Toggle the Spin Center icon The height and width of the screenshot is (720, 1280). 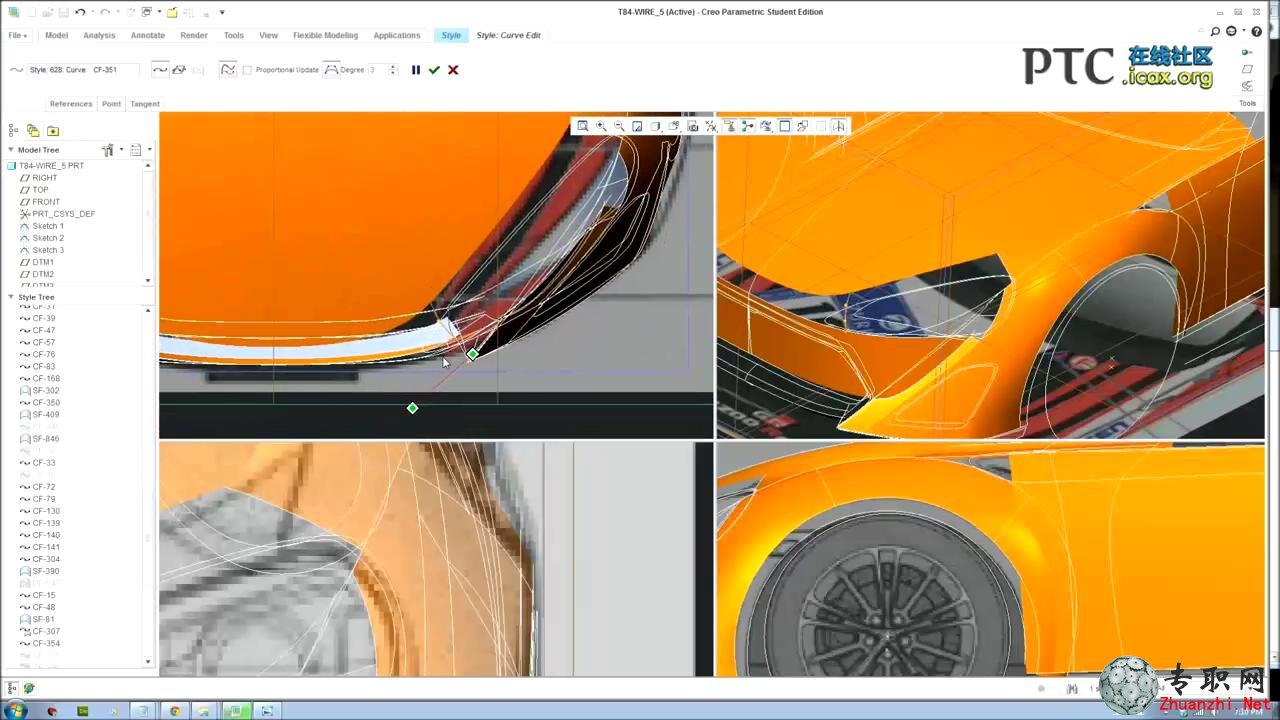pyautogui.click(x=747, y=126)
